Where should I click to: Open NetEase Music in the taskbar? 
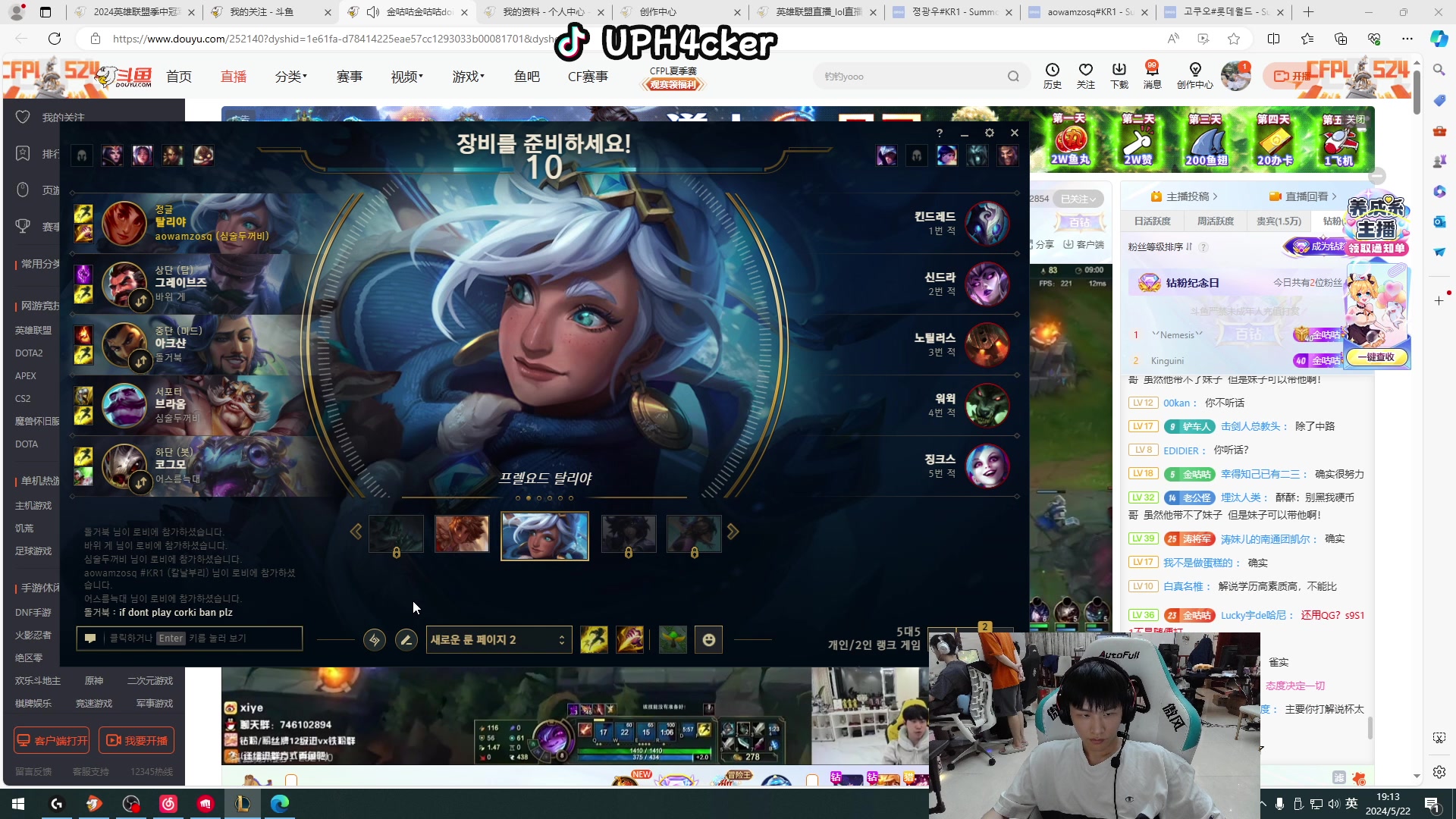coord(168,804)
